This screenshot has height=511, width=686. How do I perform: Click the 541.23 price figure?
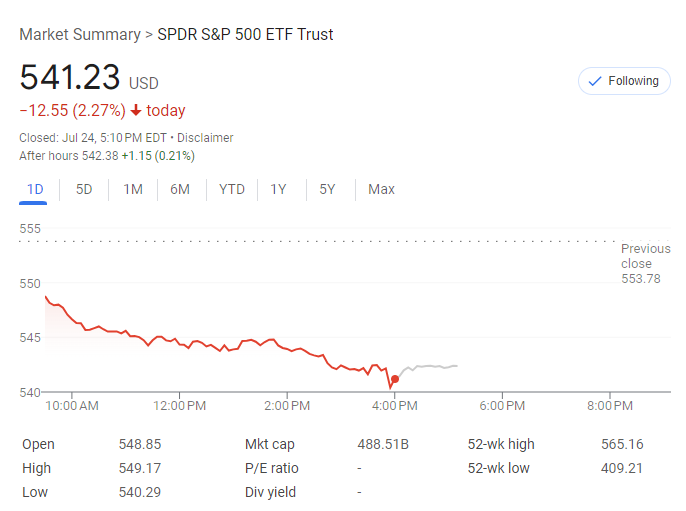pos(70,78)
